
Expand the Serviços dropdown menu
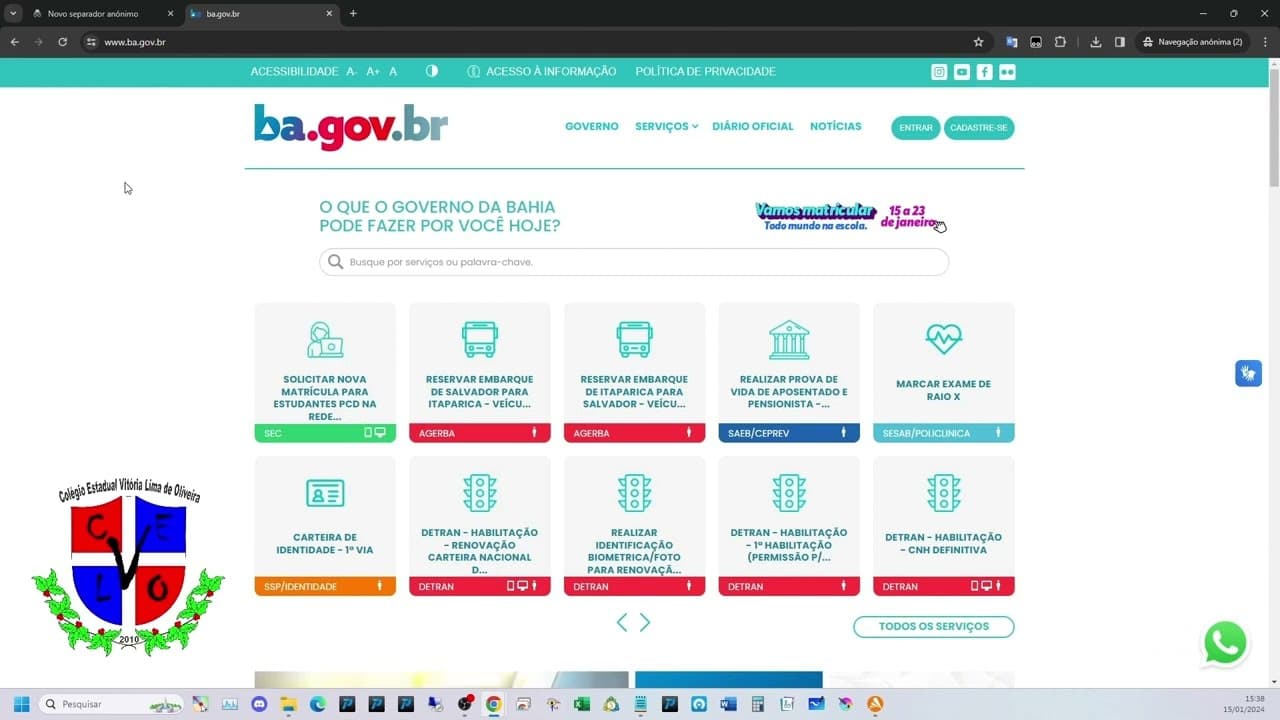coord(666,127)
